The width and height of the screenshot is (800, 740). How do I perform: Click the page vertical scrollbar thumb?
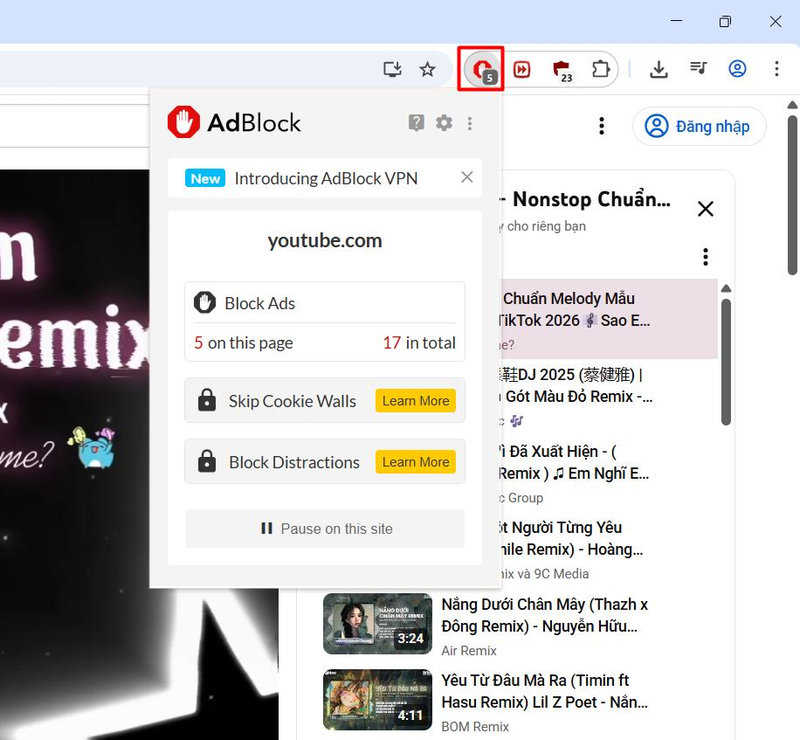click(792, 195)
